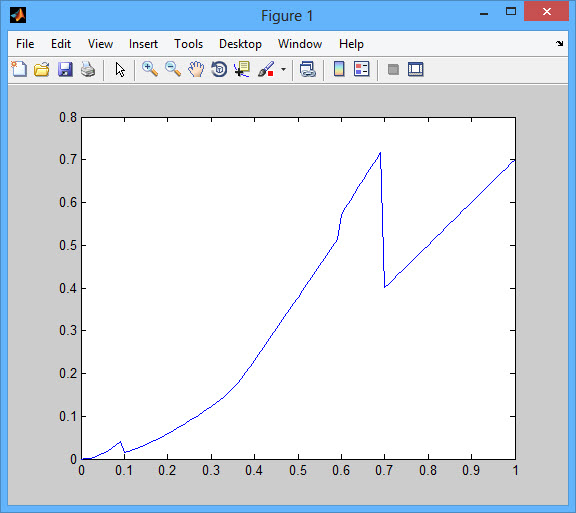Activate the Zoom In magnifier
The width and height of the screenshot is (576, 513).
(x=150, y=69)
